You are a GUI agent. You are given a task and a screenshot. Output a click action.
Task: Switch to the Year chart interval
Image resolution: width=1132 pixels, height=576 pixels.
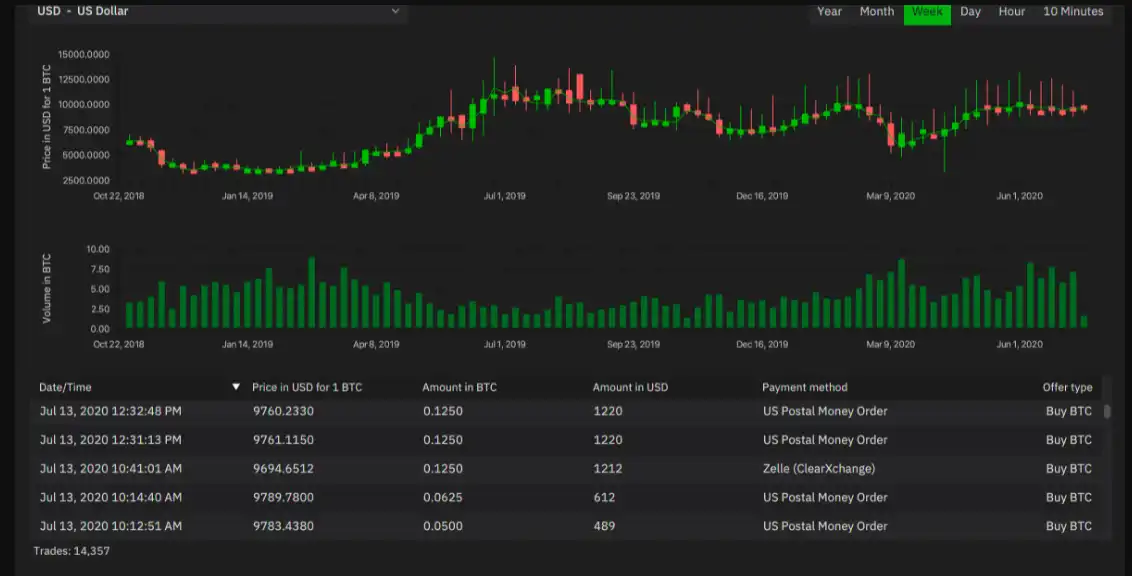[829, 12]
